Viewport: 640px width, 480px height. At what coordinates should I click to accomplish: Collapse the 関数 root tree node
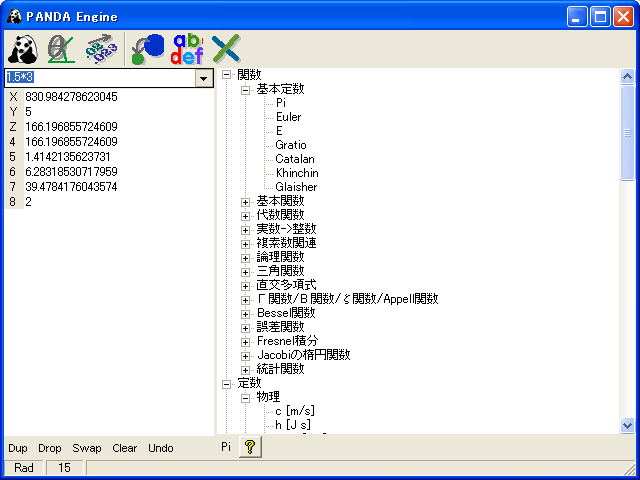pos(226,75)
